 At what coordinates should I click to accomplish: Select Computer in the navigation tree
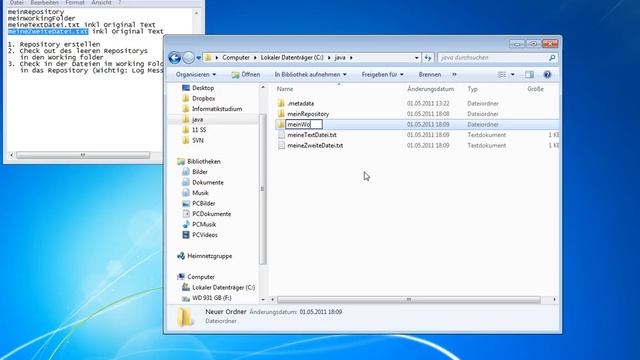tap(201, 277)
